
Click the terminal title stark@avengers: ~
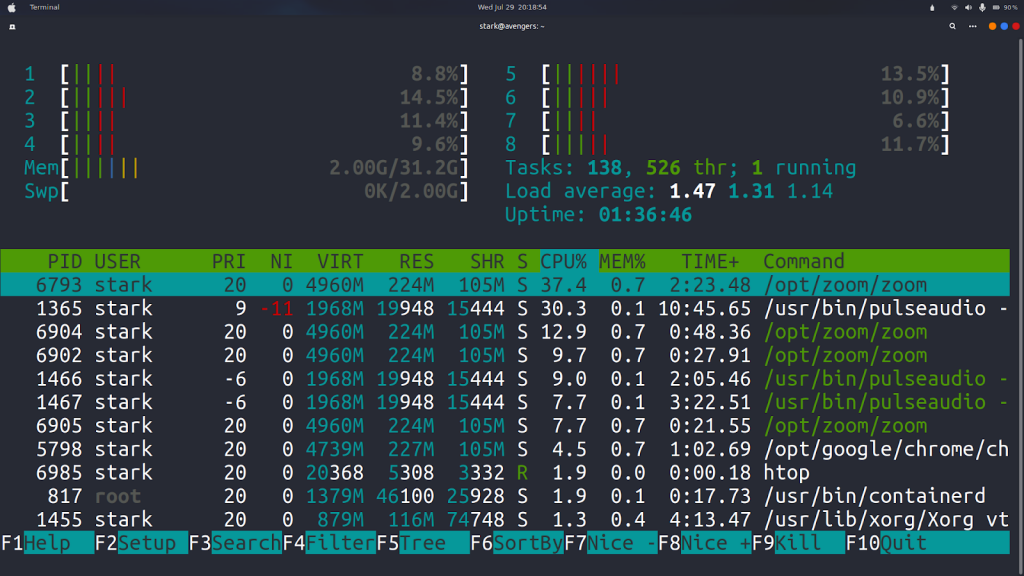[x=512, y=27]
